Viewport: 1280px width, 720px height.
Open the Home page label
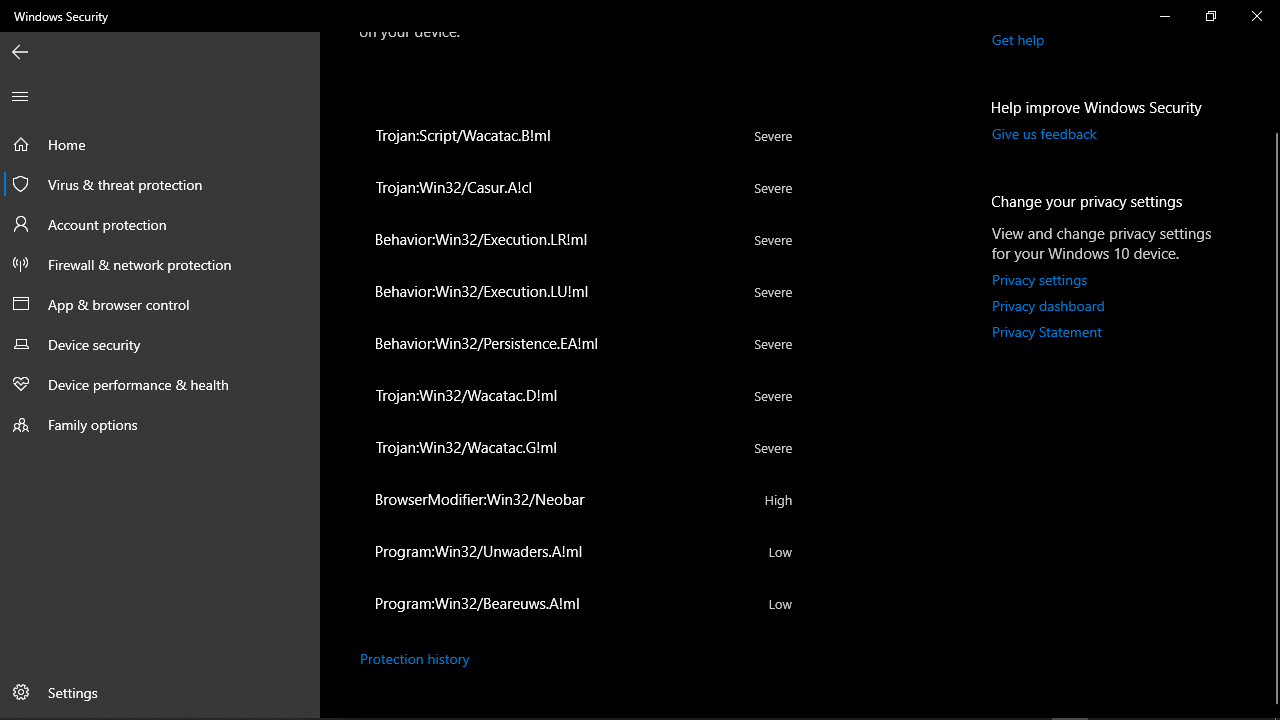(x=67, y=145)
